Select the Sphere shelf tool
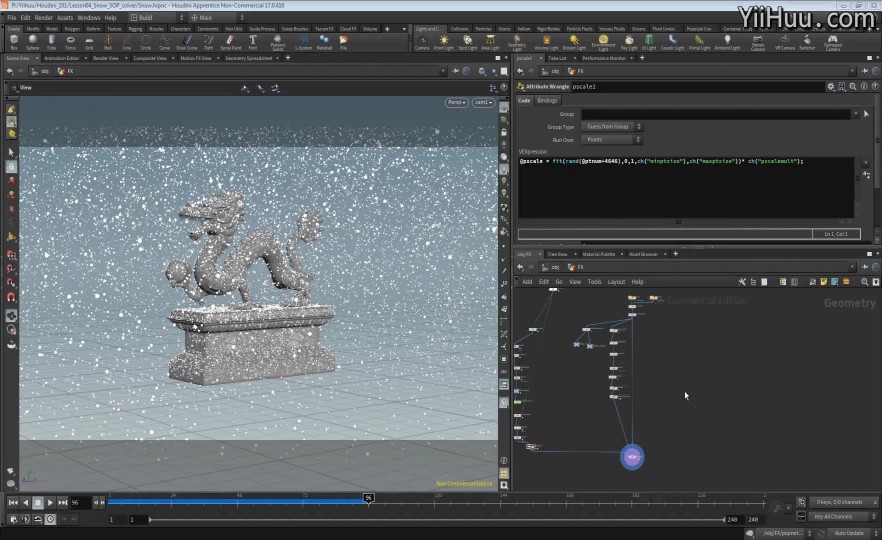The width and height of the screenshot is (882, 540). click(33, 42)
